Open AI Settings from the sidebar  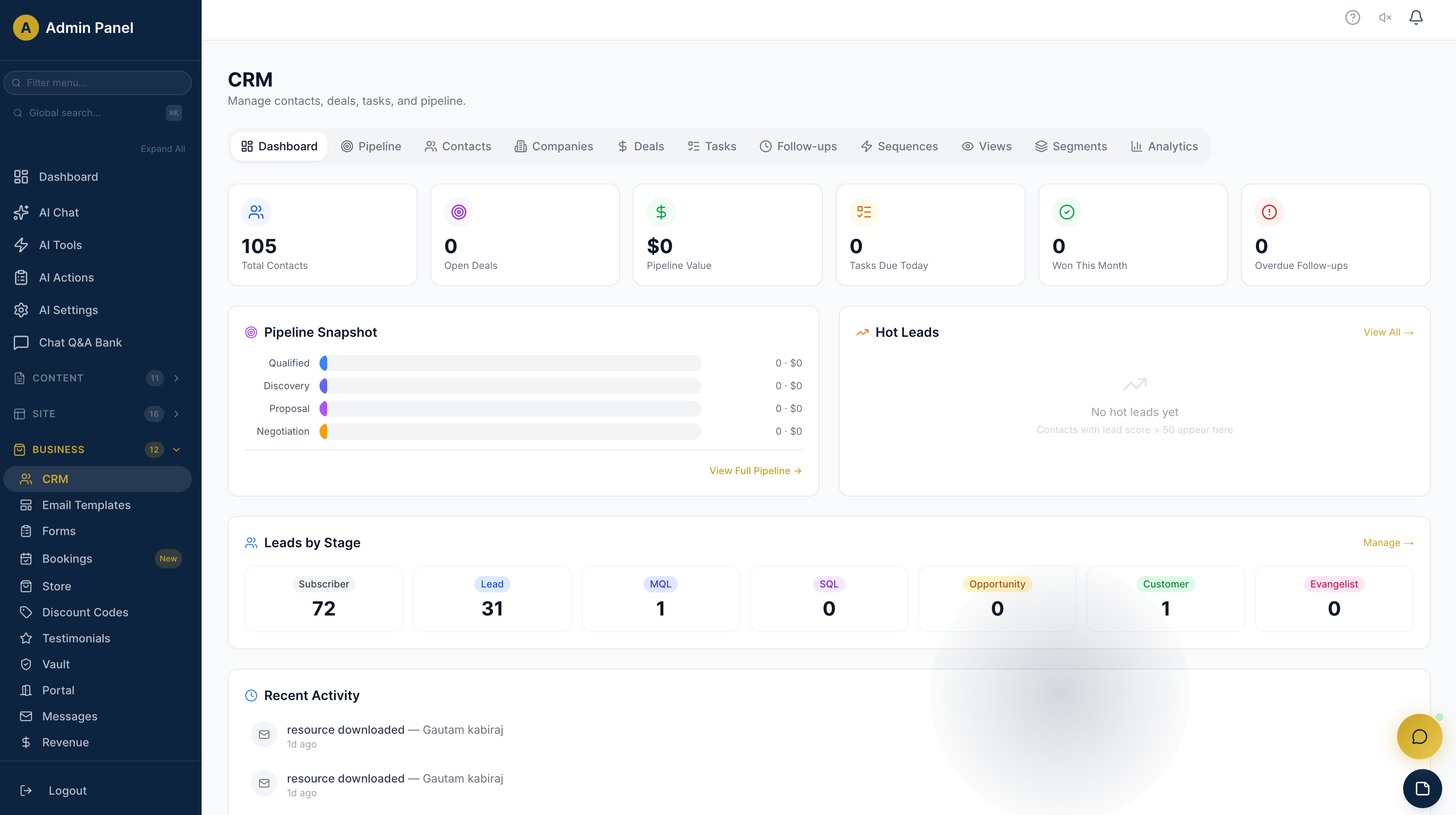pos(68,310)
